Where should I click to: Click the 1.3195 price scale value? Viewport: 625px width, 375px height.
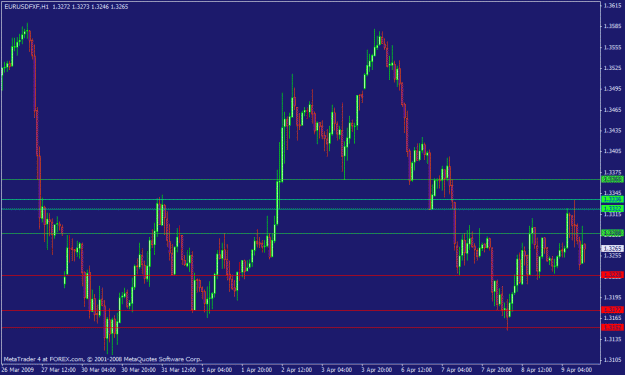pos(612,297)
